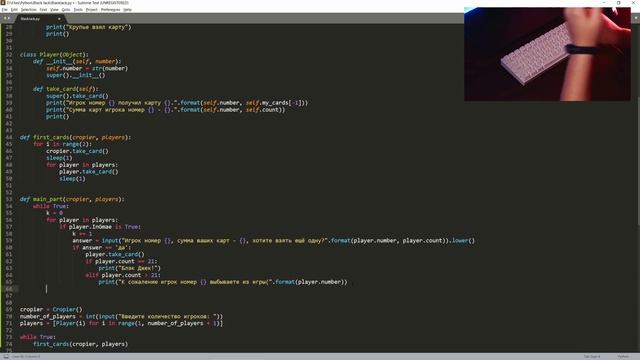This screenshot has width=640, height=360.
Task: Open the Preferences menu
Action: pos(111,9)
